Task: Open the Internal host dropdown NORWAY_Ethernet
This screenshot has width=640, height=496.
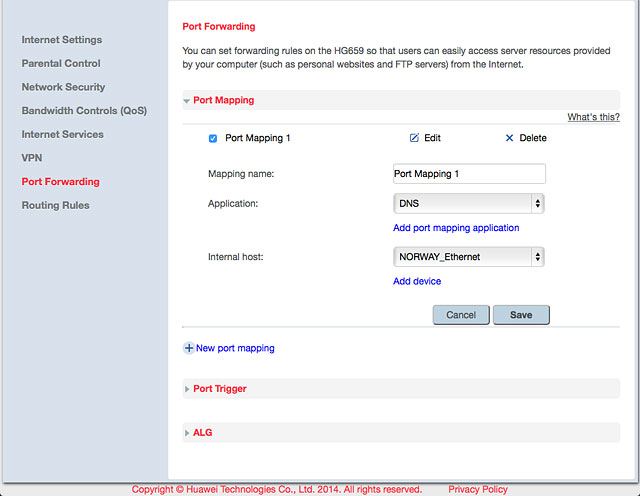Action: 469,257
